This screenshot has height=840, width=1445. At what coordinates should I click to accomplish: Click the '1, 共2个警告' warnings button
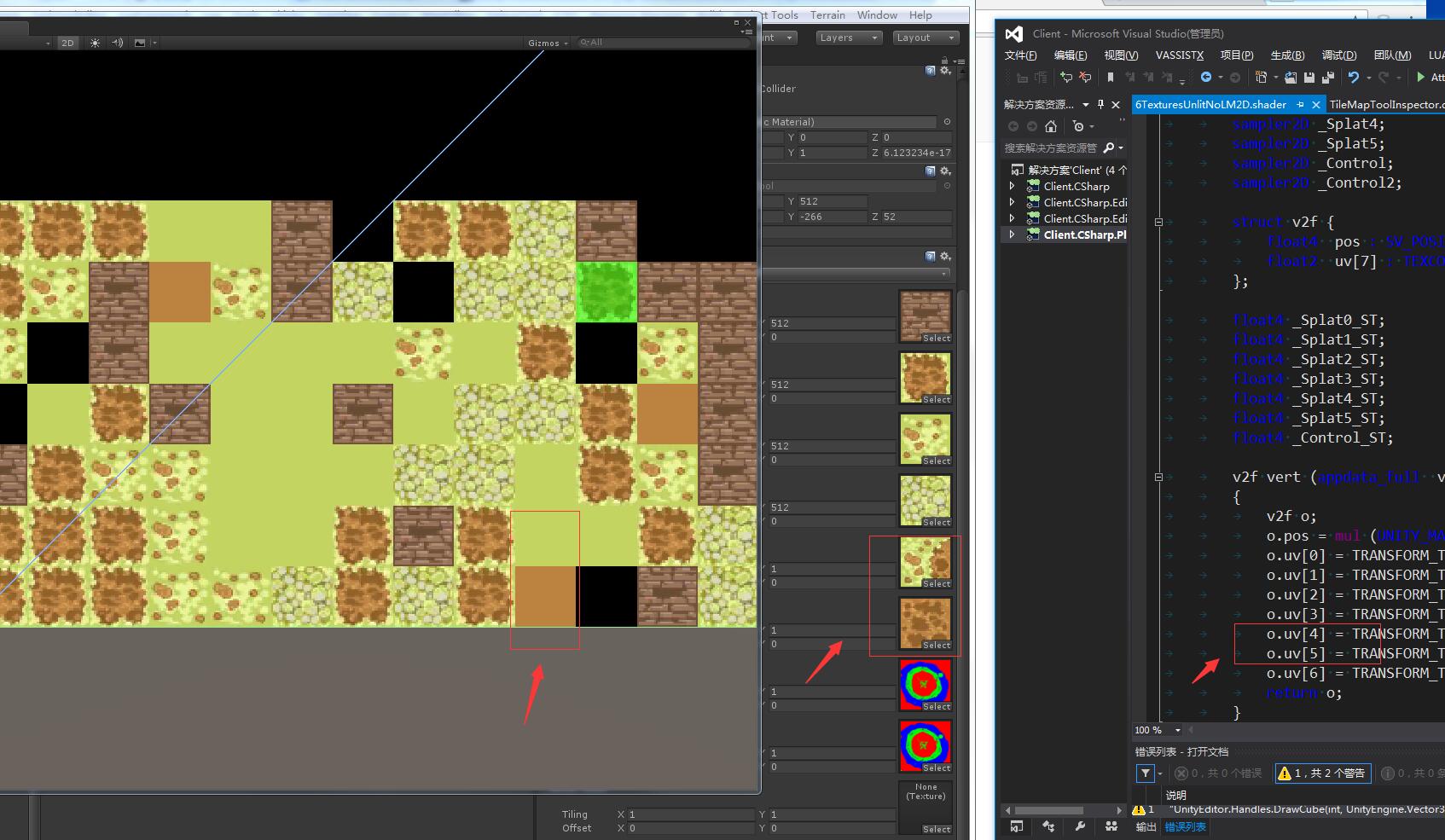click(1322, 773)
